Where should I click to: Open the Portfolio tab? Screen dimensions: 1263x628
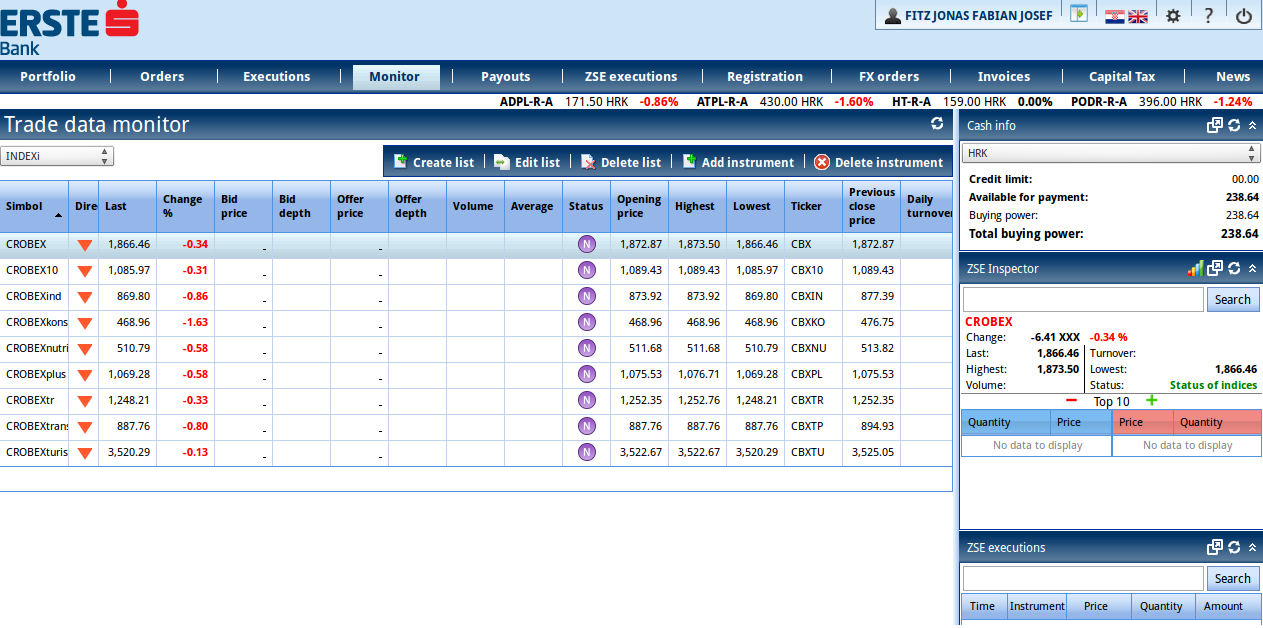coord(48,77)
